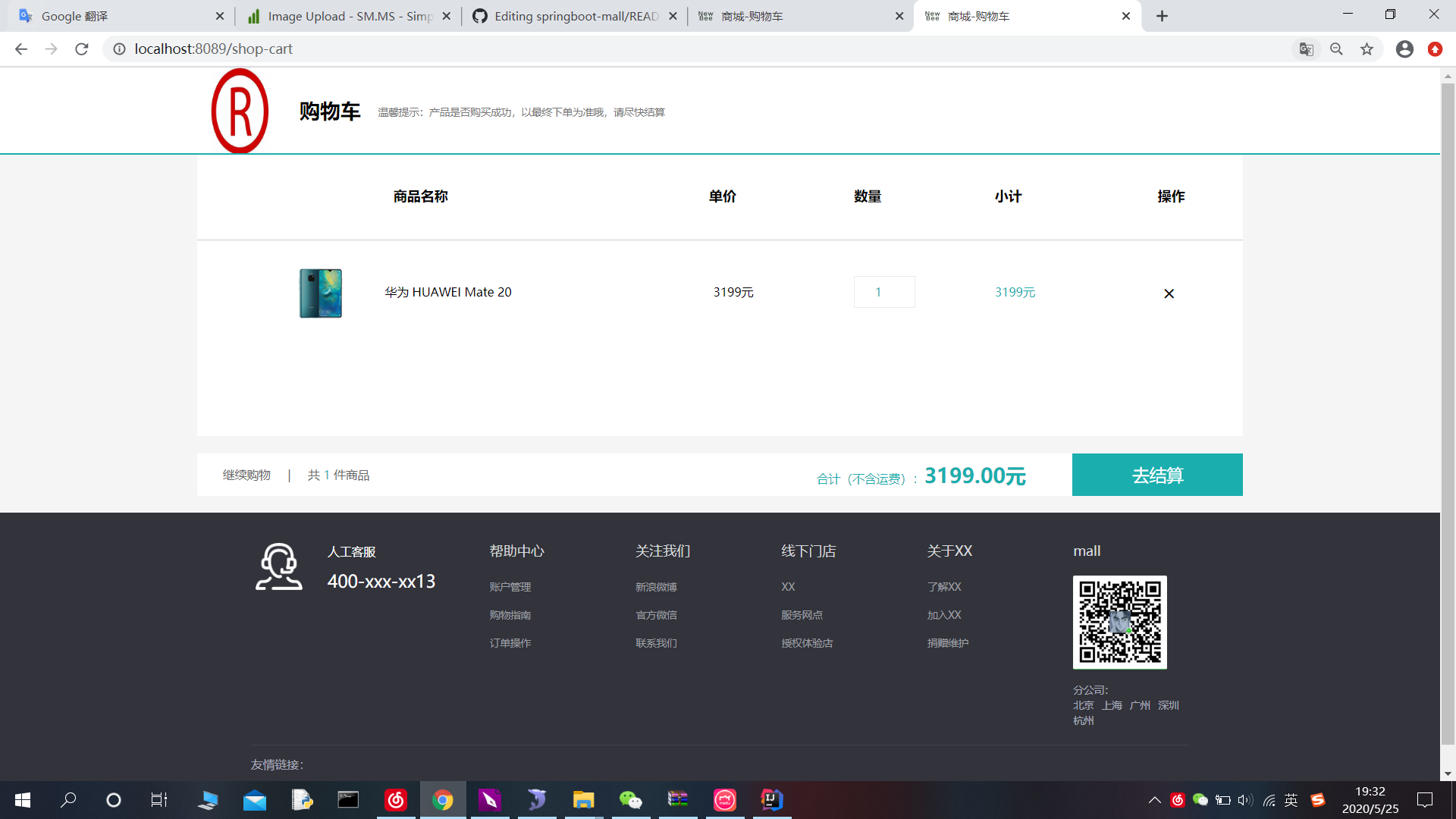This screenshot has width=1456, height=819.
Task: Click the Chrome profile avatar icon
Action: pos(1404,49)
